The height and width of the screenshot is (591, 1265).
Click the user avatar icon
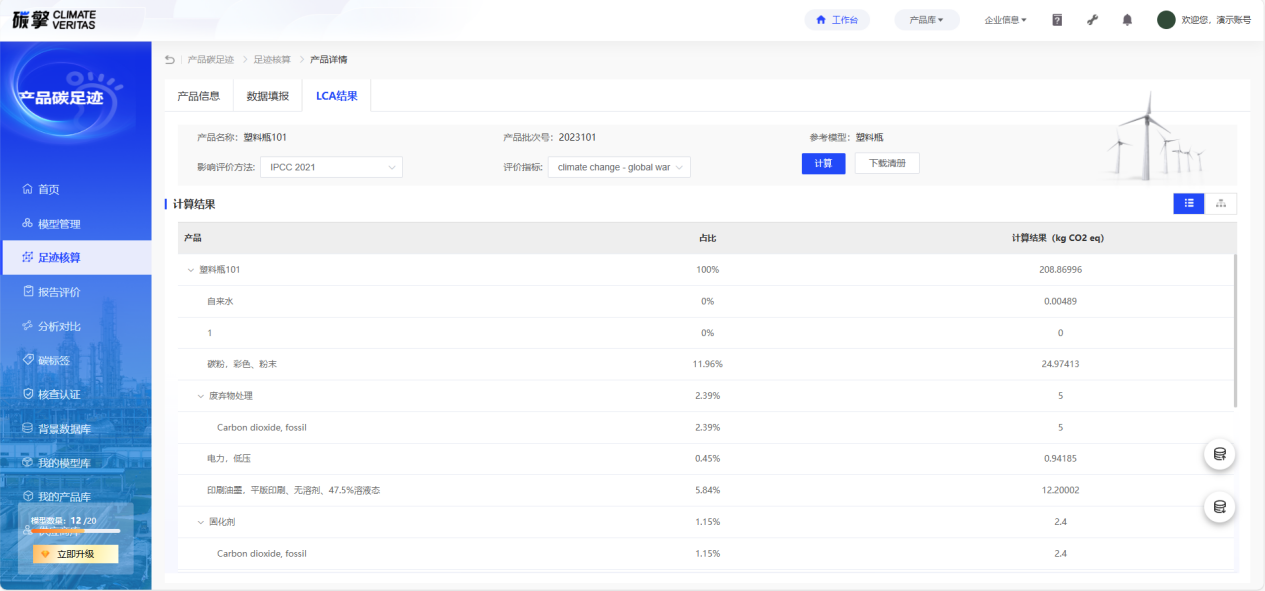point(1166,20)
